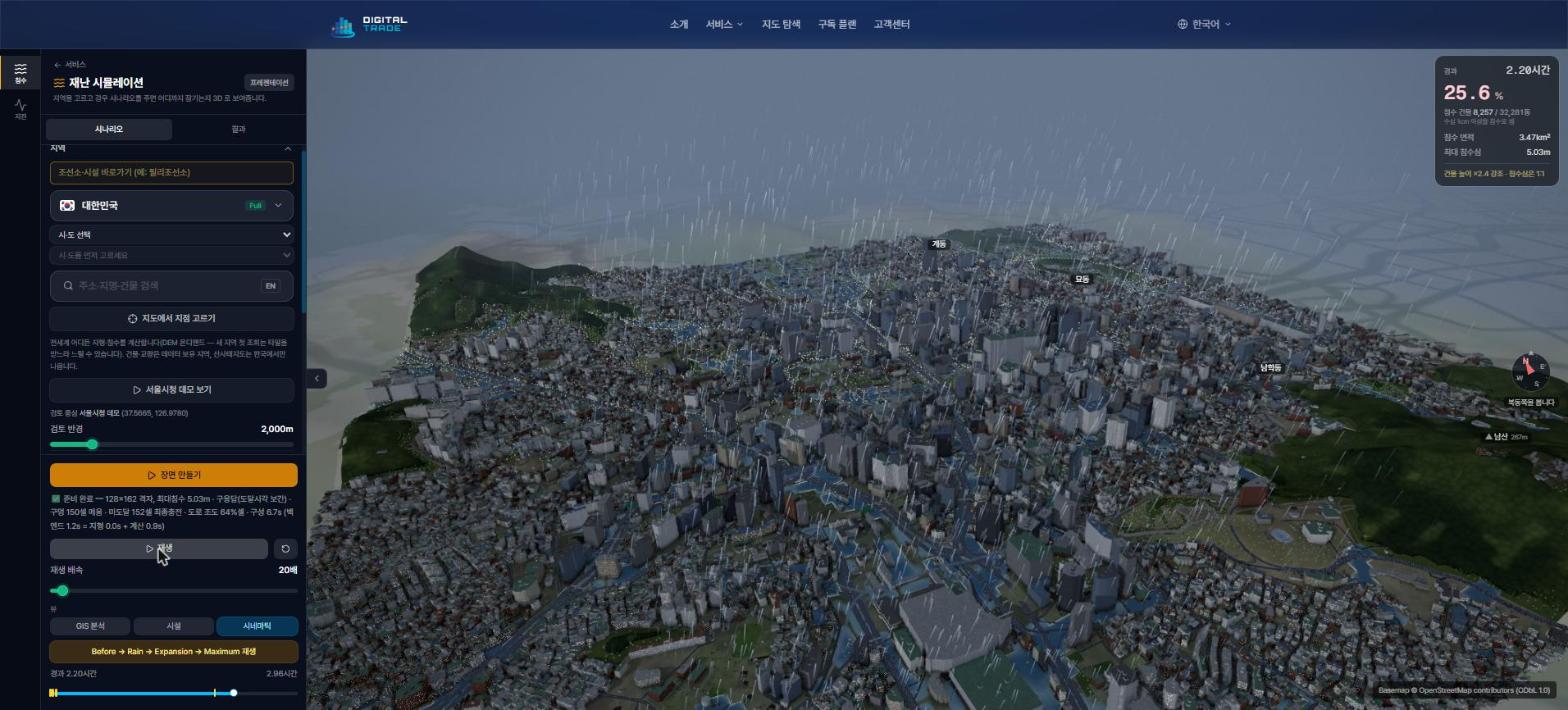Click the South Korea flag icon
This screenshot has height=710, width=1568.
pos(67,206)
